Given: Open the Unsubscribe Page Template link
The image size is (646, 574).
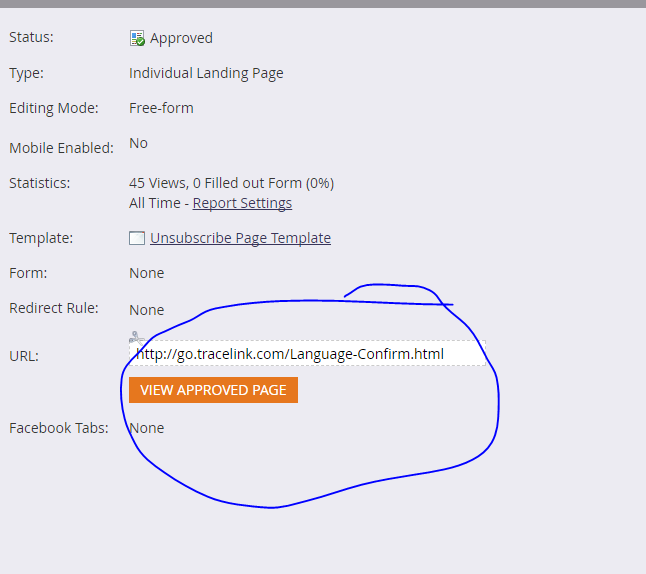Looking at the screenshot, I should coord(240,238).
